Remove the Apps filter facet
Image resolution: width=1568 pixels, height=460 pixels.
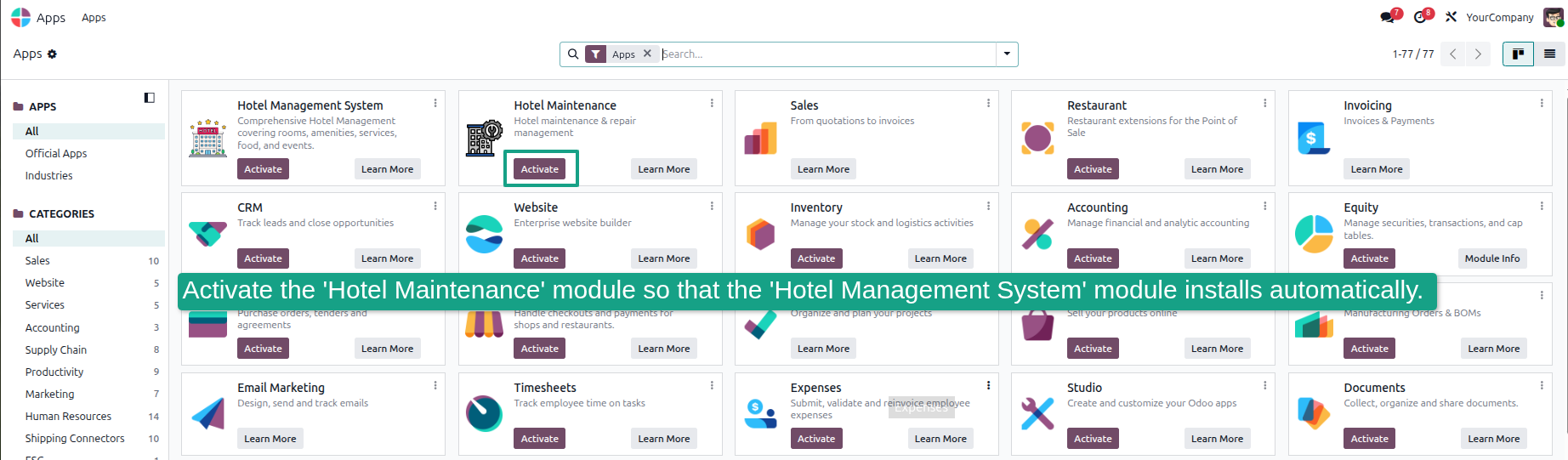tap(647, 54)
